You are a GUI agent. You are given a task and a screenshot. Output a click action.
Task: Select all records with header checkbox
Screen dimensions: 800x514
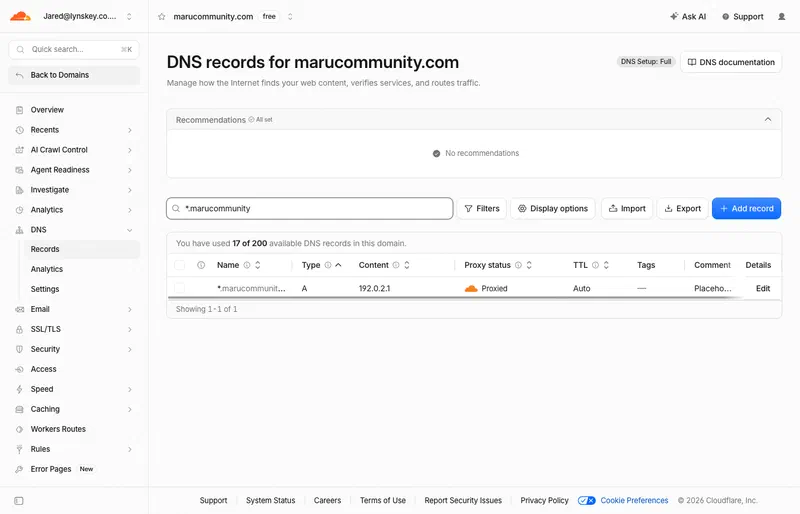[x=180, y=265]
